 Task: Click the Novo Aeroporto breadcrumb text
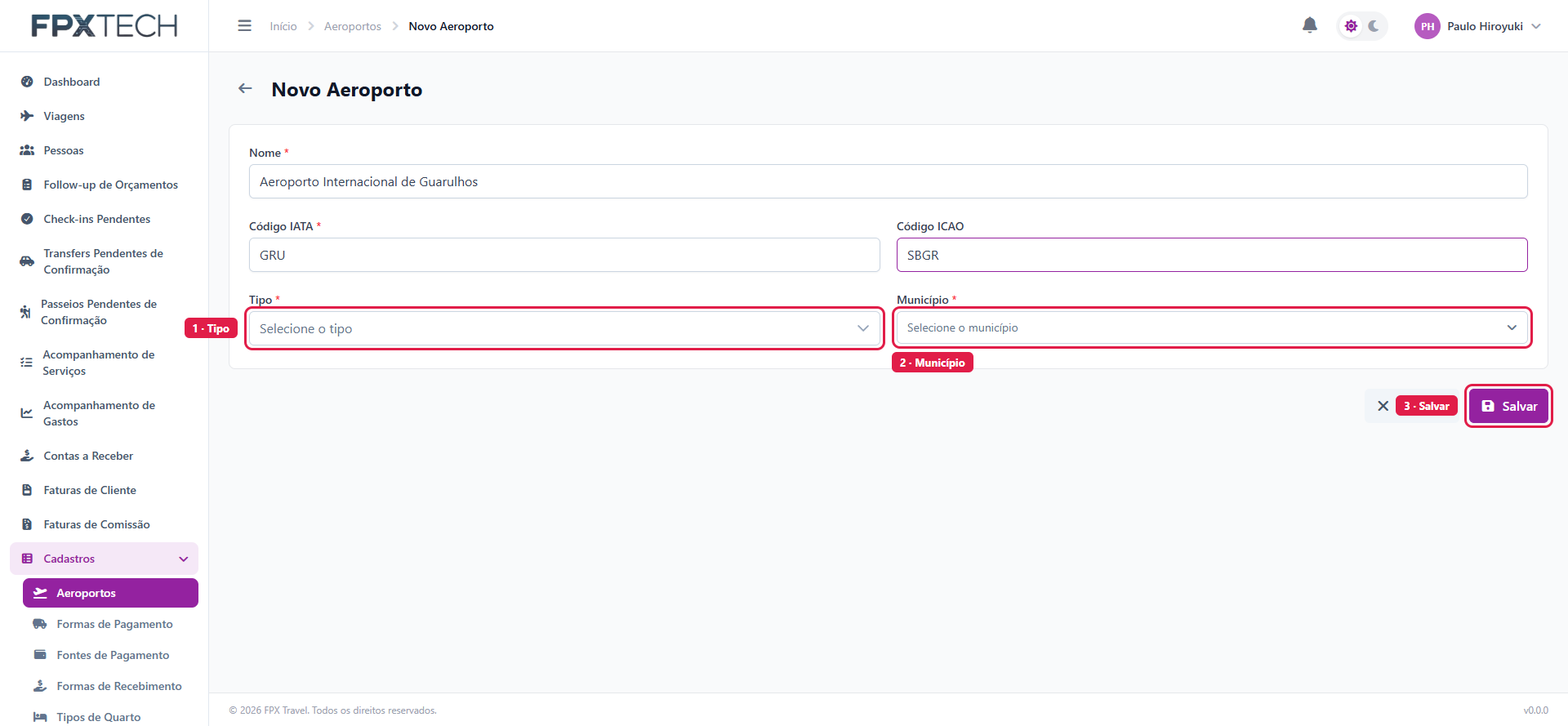point(451,26)
